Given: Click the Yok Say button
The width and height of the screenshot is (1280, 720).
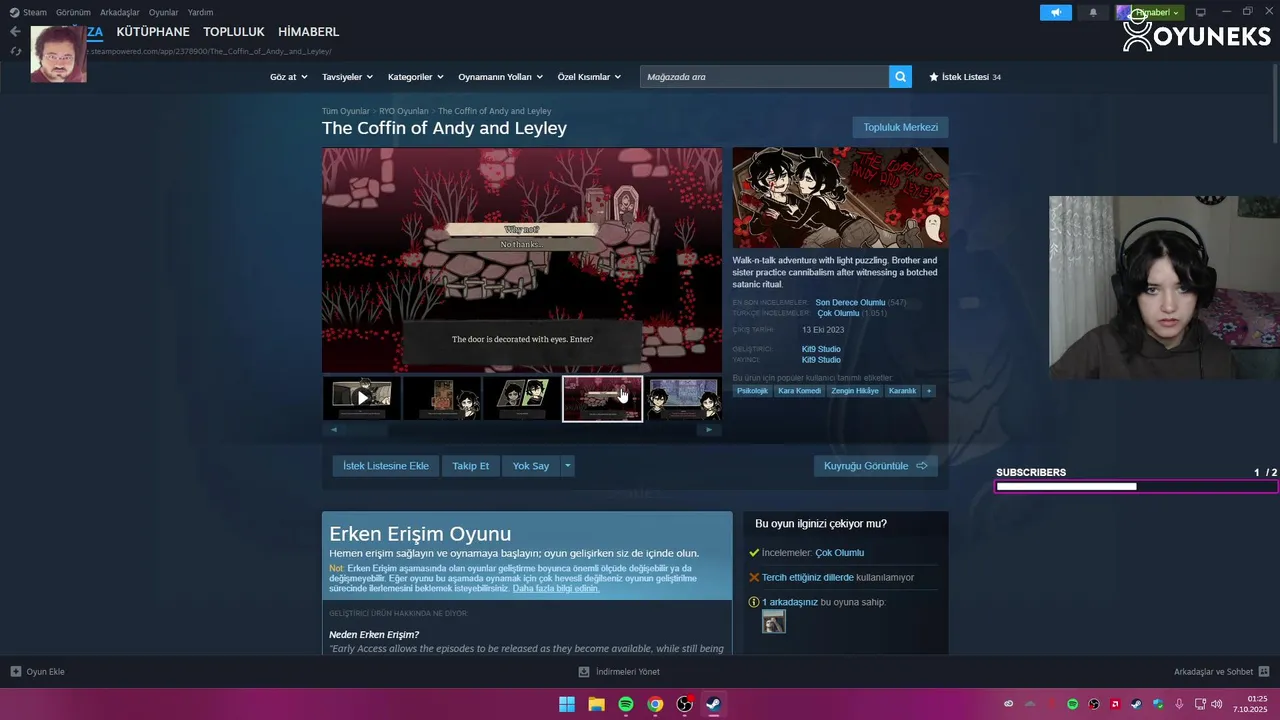Looking at the screenshot, I should tap(531, 466).
